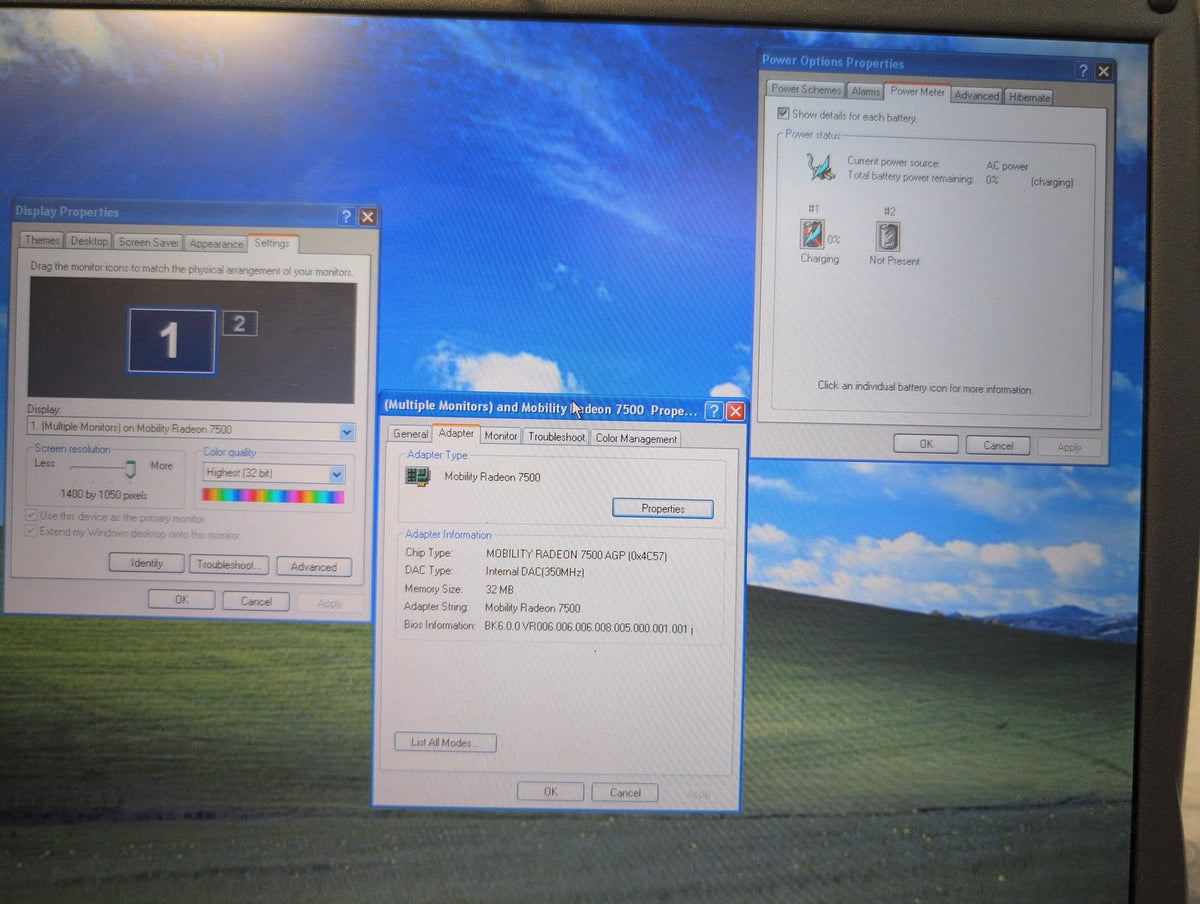Open help in Mobility Radeon properties title bar
The height and width of the screenshot is (904, 1200).
(x=714, y=411)
